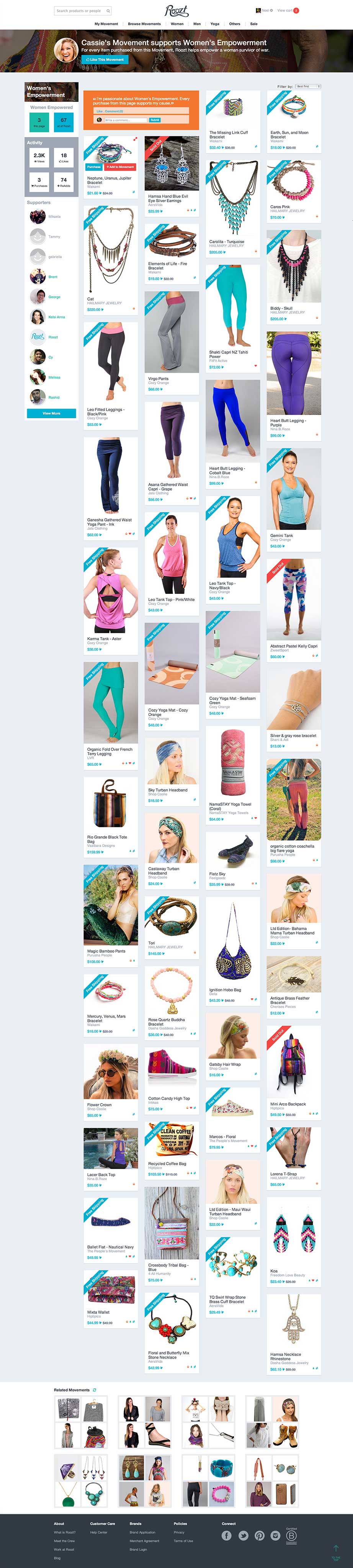Open the Hamsa Hand Blue Evil Eye Earrings thumbnail
353x1568 pixels.
(x=172, y=163)
